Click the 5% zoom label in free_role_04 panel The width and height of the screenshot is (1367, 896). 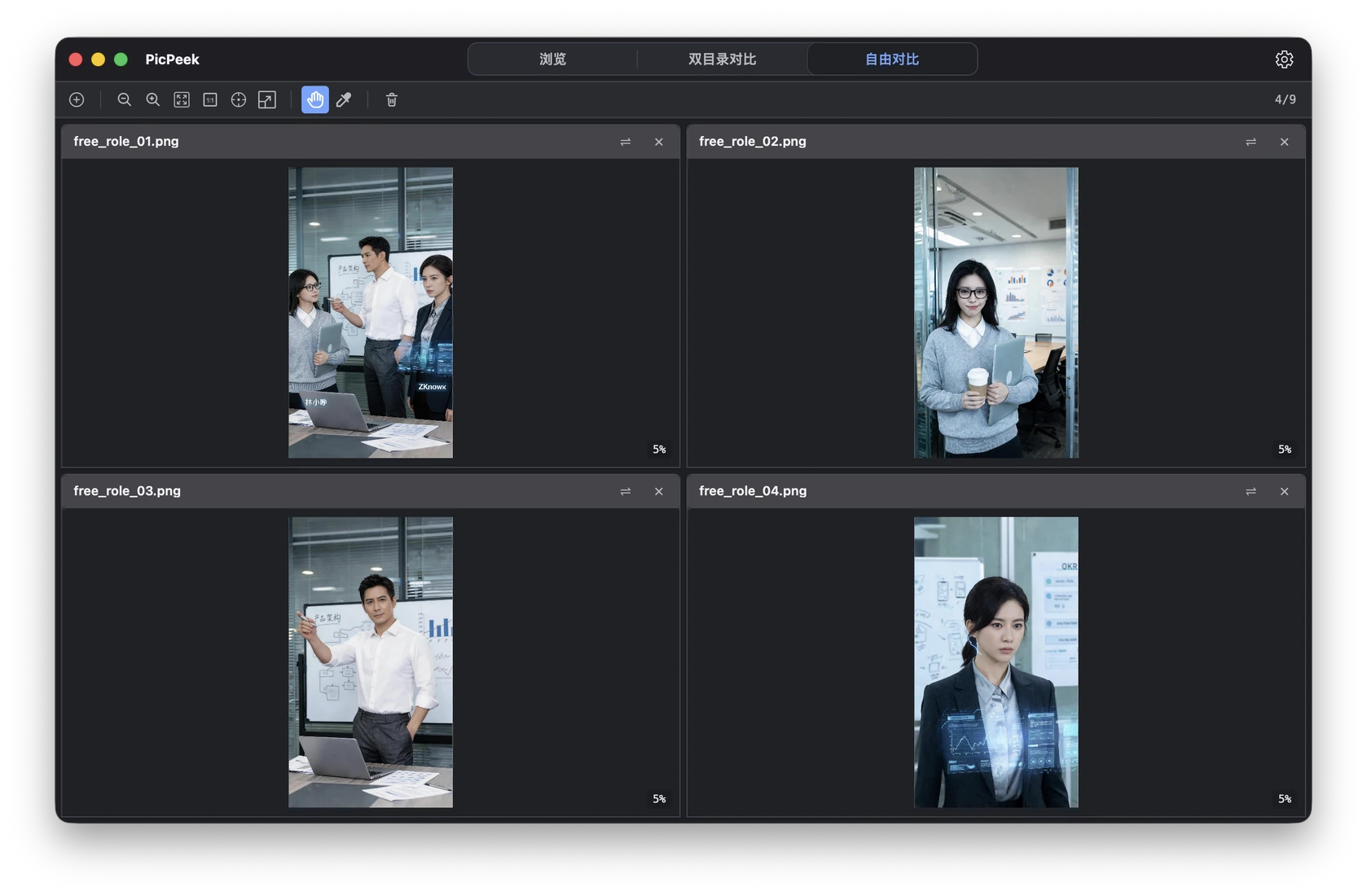click(1285, 798)
